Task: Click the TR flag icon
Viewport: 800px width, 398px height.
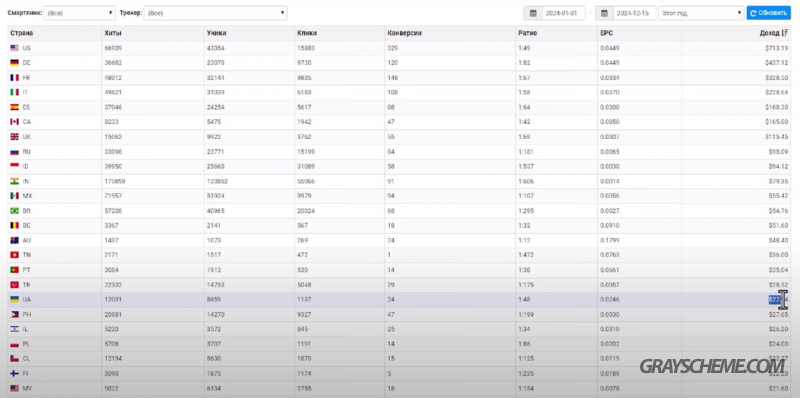Action: [14, 285]
